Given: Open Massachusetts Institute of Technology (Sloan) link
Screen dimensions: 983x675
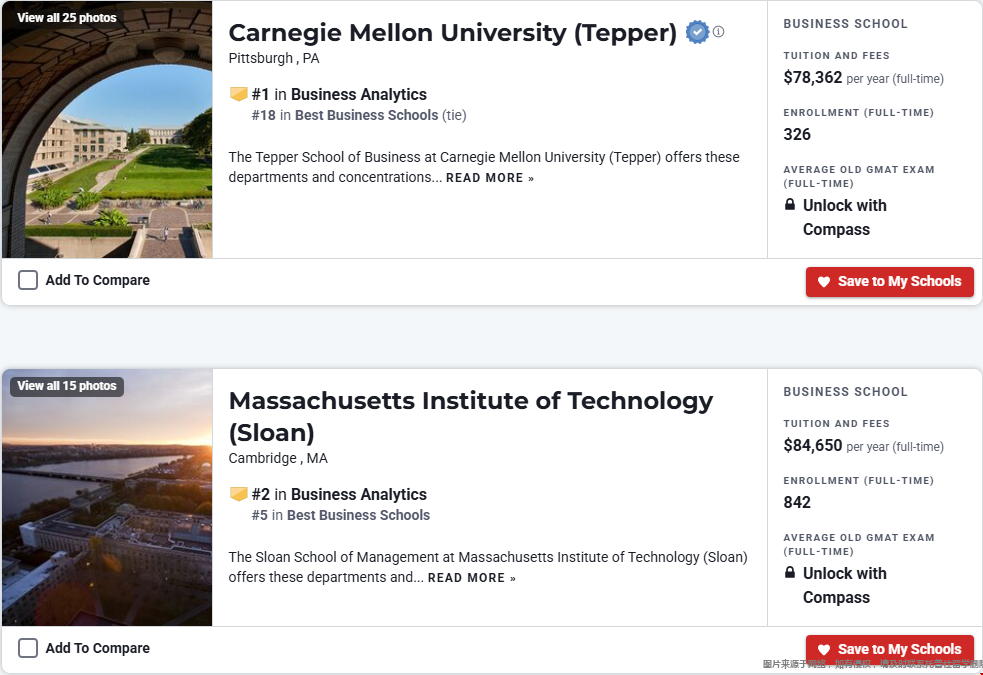Looking at the screenshot, I should pos(470,416).
